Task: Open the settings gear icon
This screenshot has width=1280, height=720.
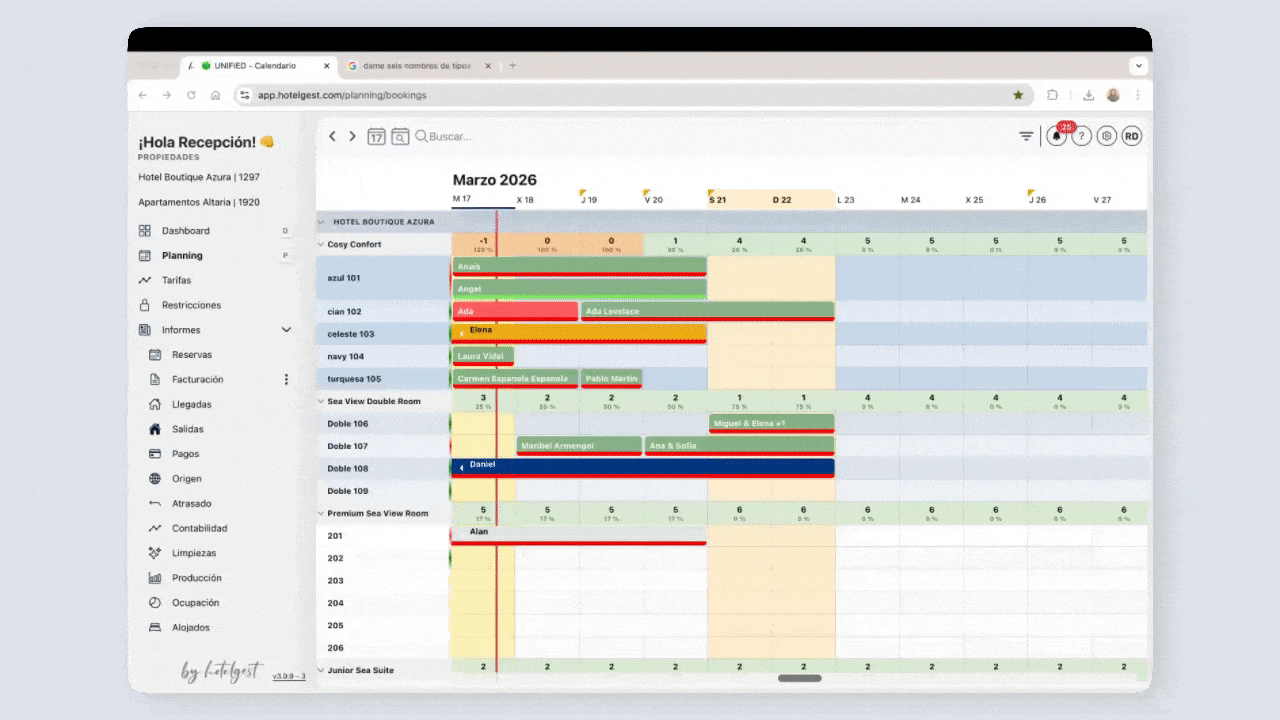Action: [x=1106, y=137]
